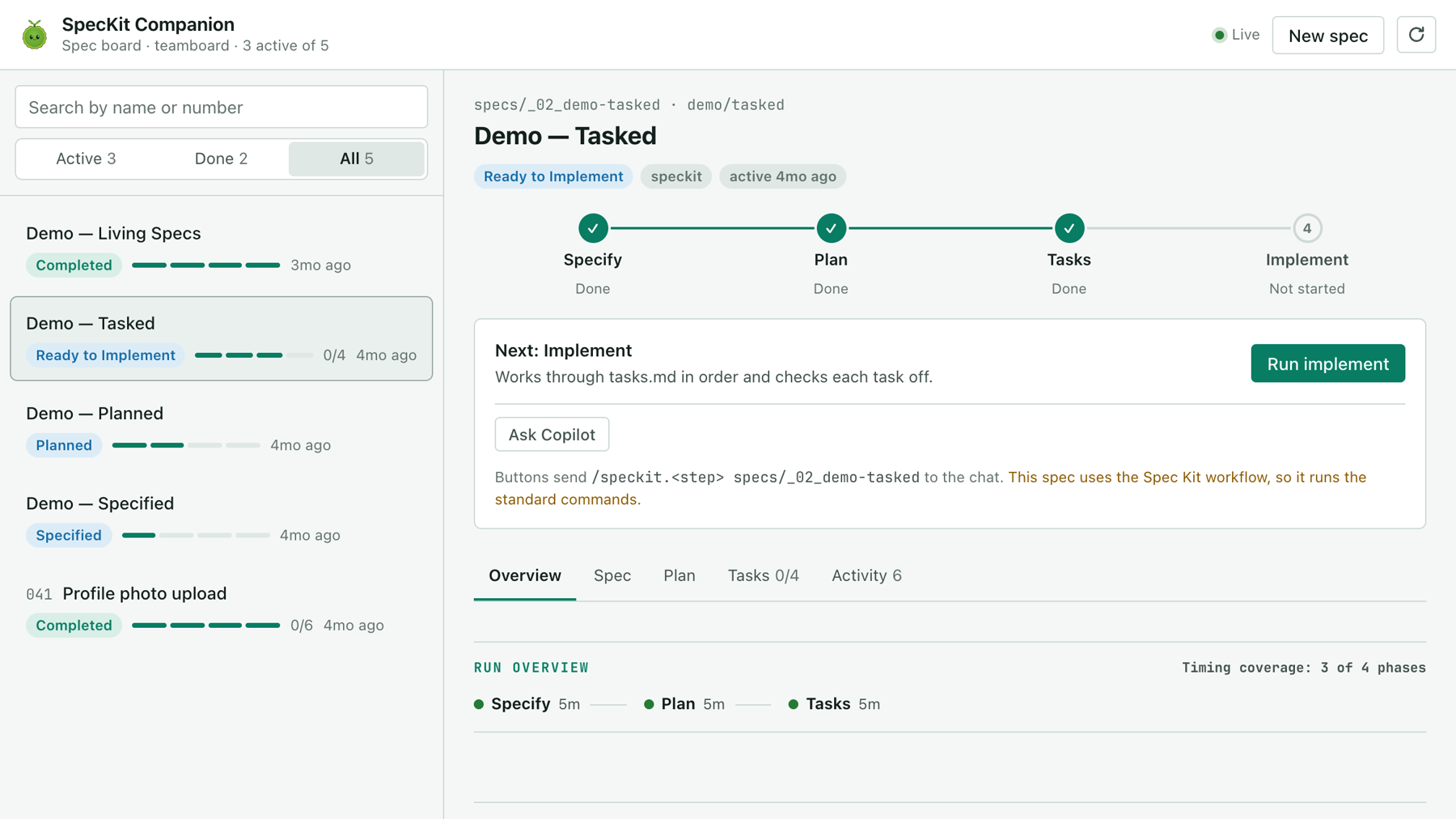Open the Spec tab
The width and height of the screenshot is (1456, 819).
point(612,575)
